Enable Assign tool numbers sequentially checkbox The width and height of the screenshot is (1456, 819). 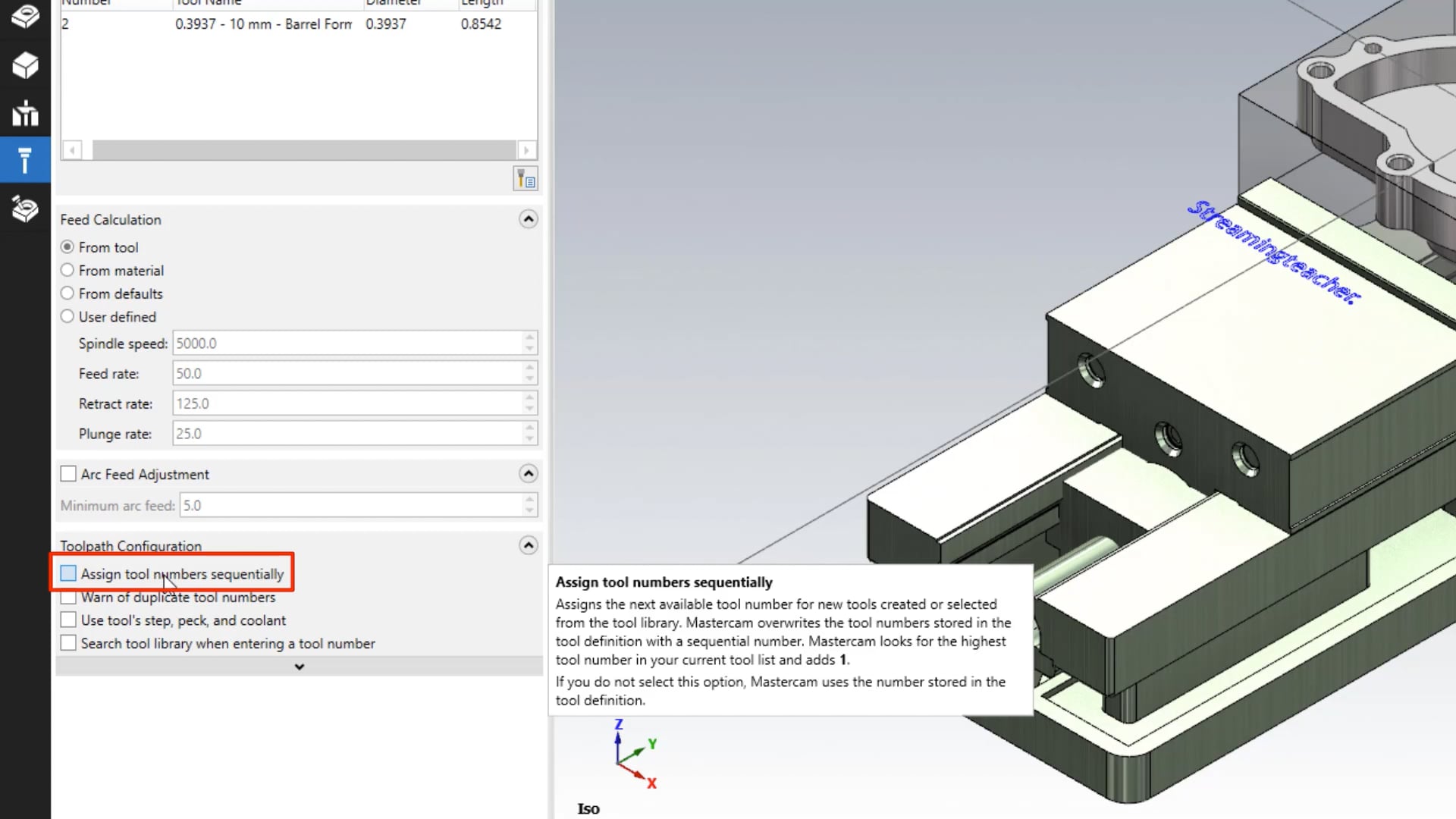(68, 573)
